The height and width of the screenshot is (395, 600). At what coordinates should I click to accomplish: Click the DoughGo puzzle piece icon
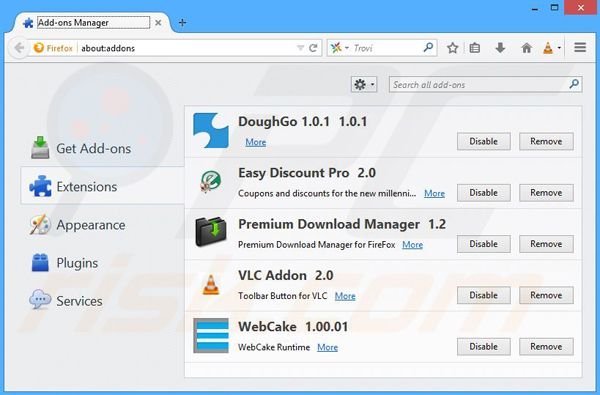pos(211,131)
